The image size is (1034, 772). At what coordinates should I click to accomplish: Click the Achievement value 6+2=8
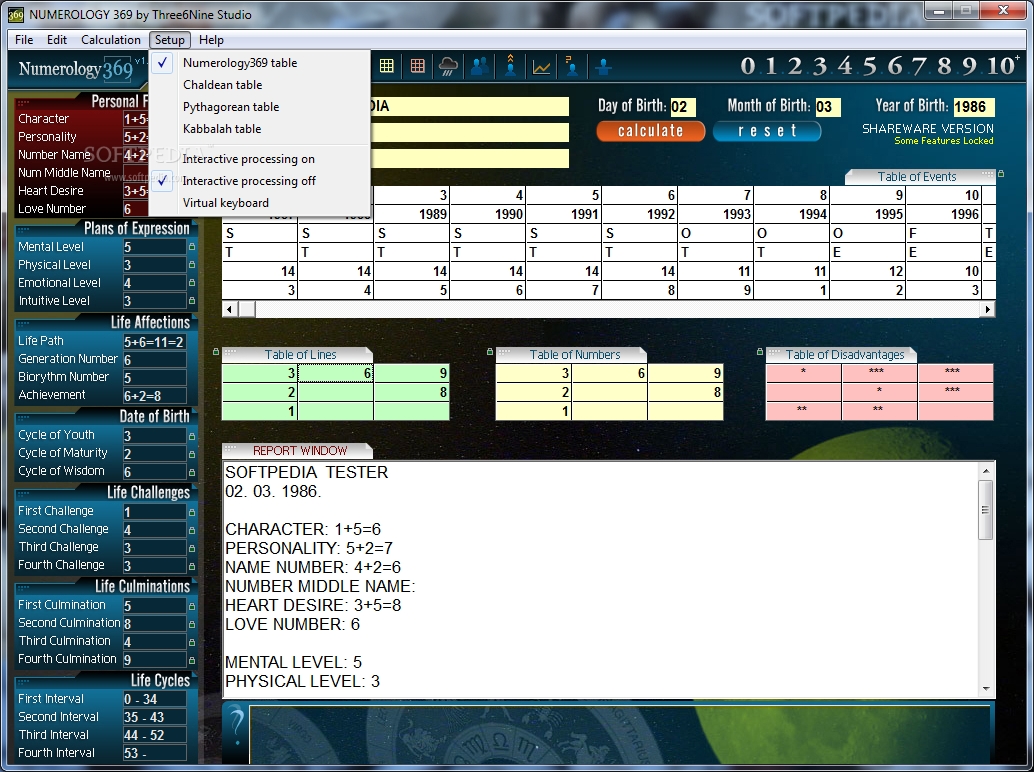click(154, 396)
